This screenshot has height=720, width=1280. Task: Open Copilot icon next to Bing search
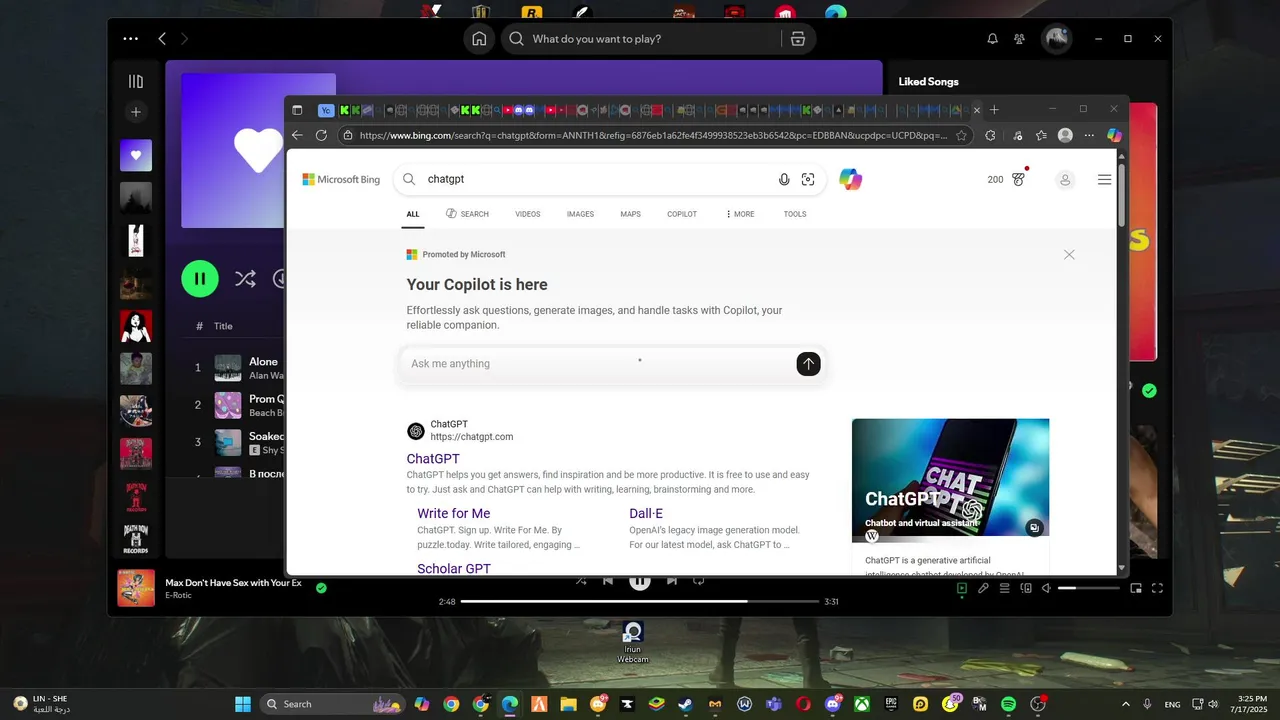coord(851,180)
